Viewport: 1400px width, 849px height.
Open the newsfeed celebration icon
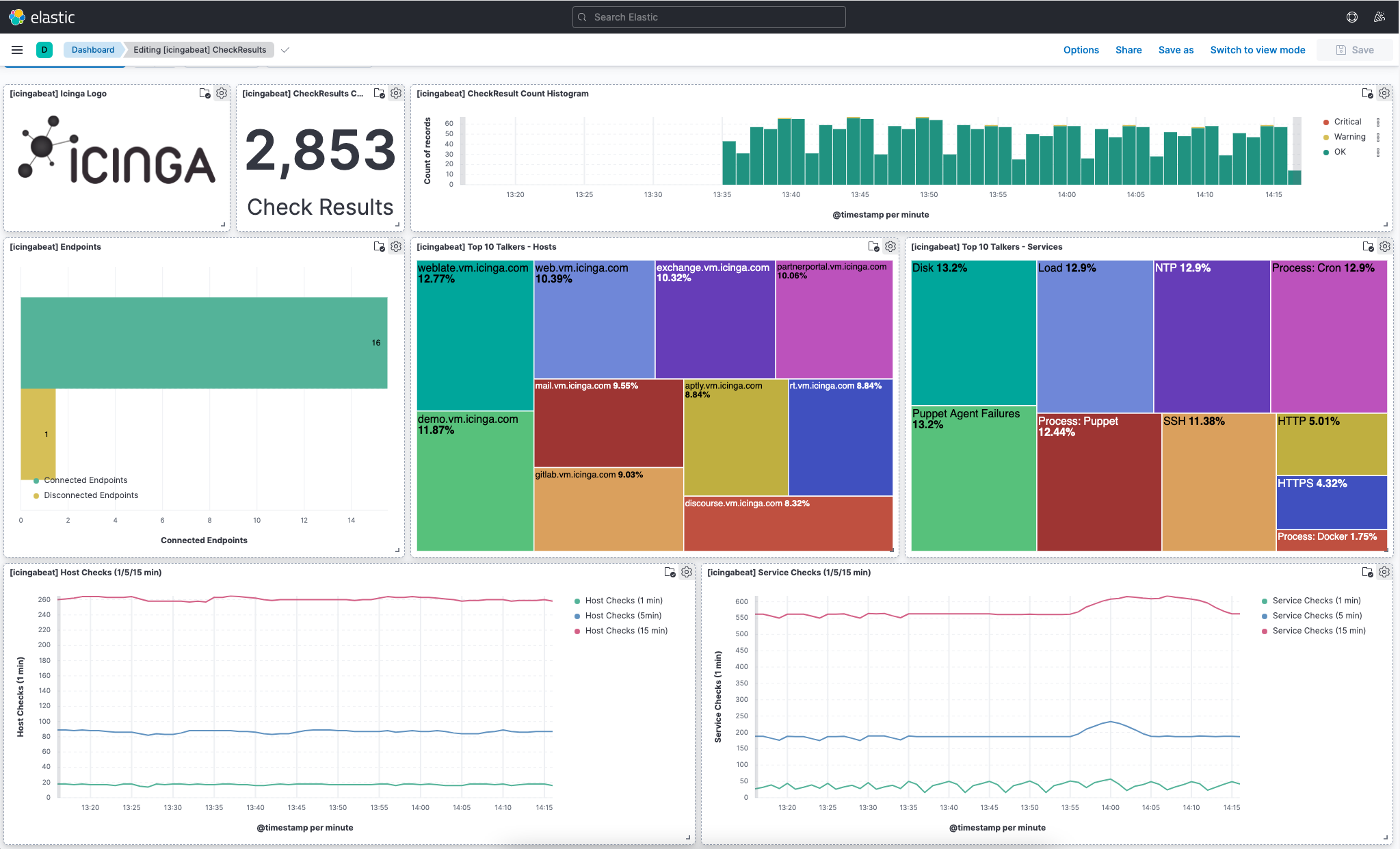pyautogui.click(x=1379, y=17)
